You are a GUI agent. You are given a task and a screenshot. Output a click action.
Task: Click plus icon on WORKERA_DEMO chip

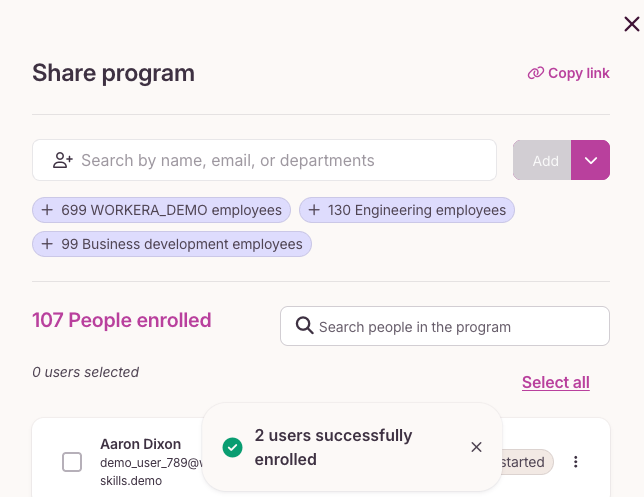click(47, 210)
